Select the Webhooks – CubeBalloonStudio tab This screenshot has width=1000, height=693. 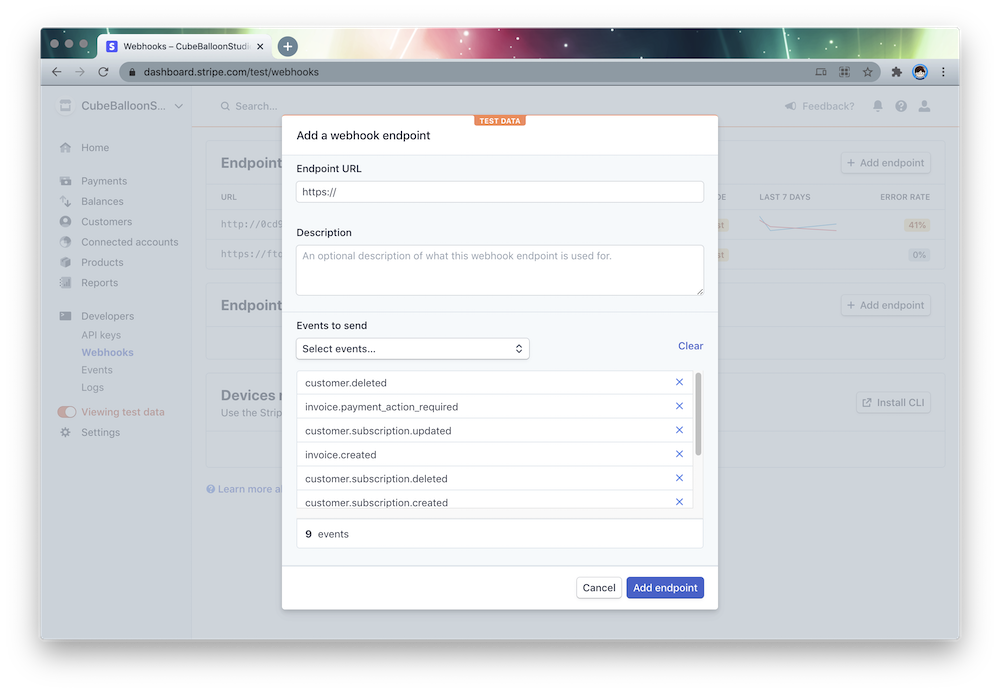tap(185, 47)
